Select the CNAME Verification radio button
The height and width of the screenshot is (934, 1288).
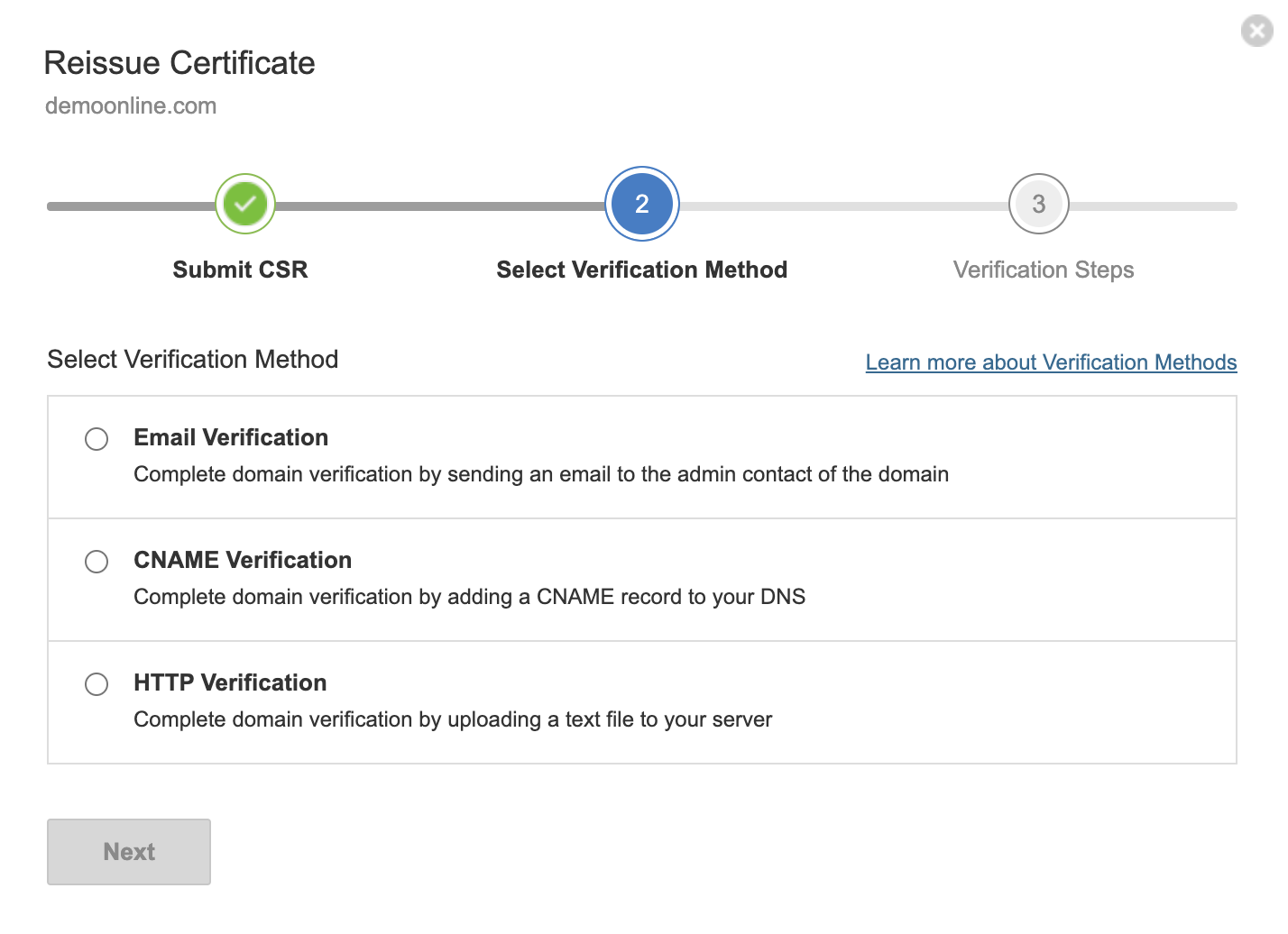pyautogui.click(x=97, y=562)
